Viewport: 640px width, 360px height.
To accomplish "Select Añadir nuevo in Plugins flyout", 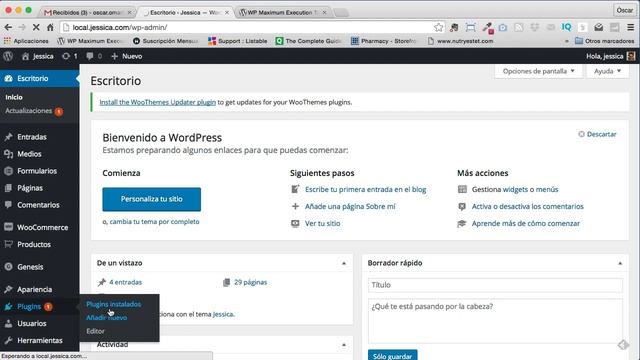I will coord(107,318).
